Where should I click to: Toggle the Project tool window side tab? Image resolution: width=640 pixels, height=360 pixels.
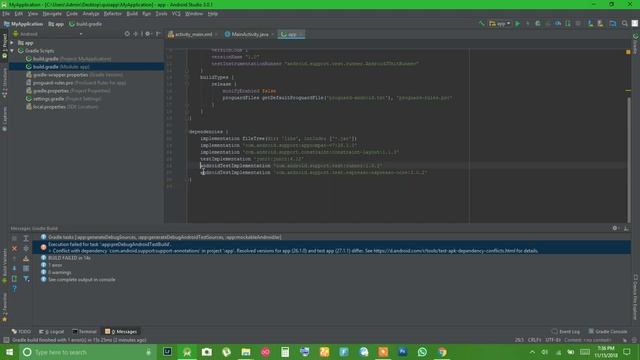pyautogui.click(x=4, y=46)
